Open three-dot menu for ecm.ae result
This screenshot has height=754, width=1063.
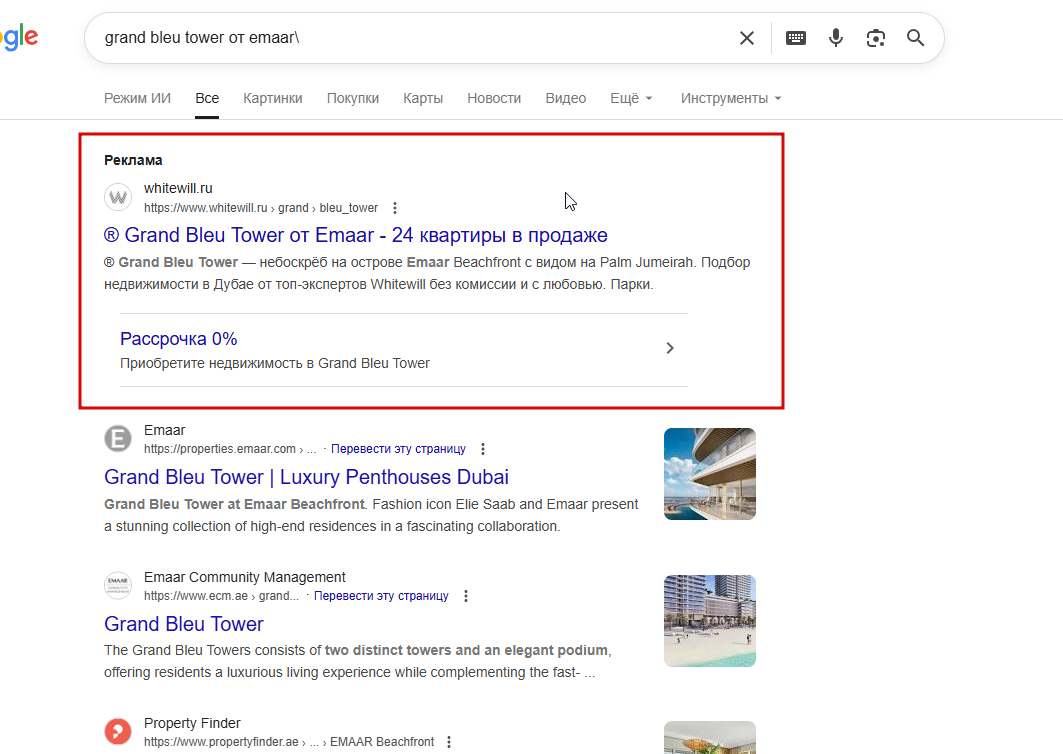click(466, 596)
